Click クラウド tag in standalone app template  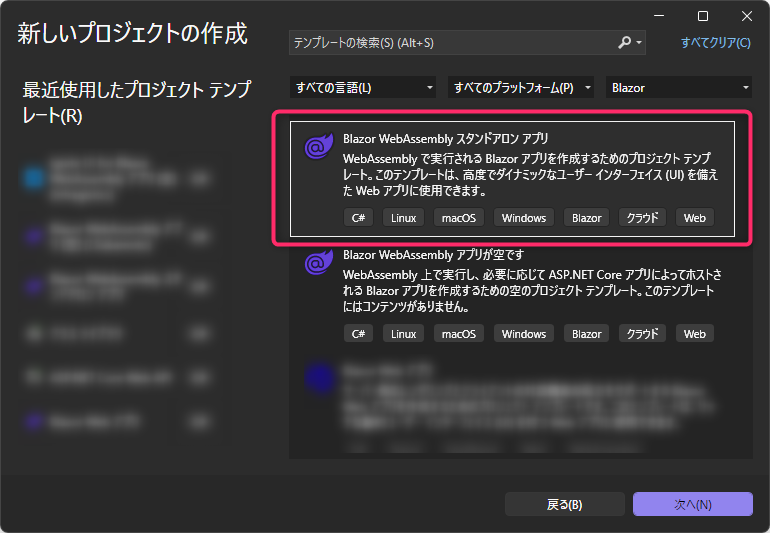pos(642,218)
